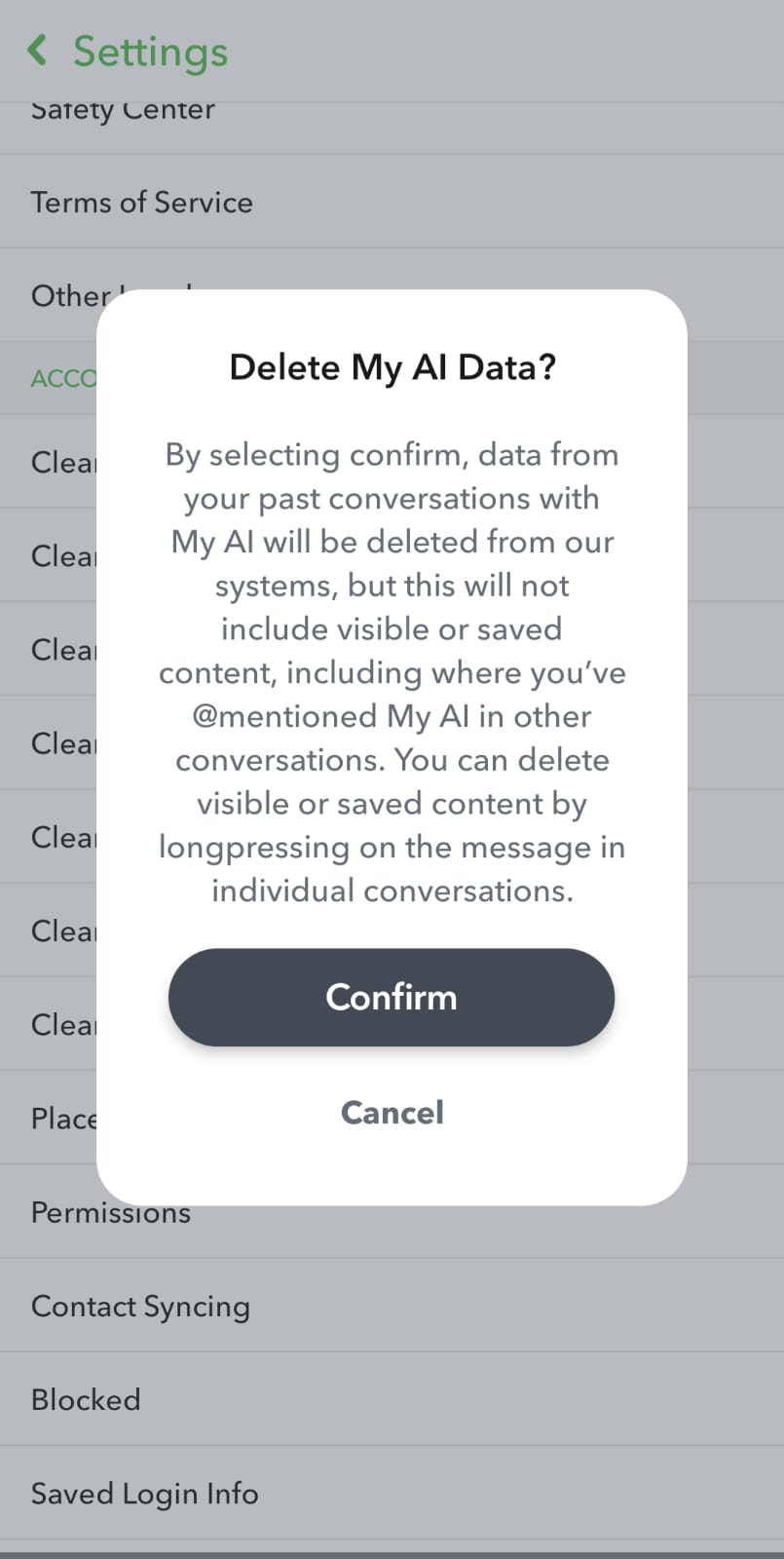Open Contact Syncing settings
The image size is (784, 1559).
140,1306
